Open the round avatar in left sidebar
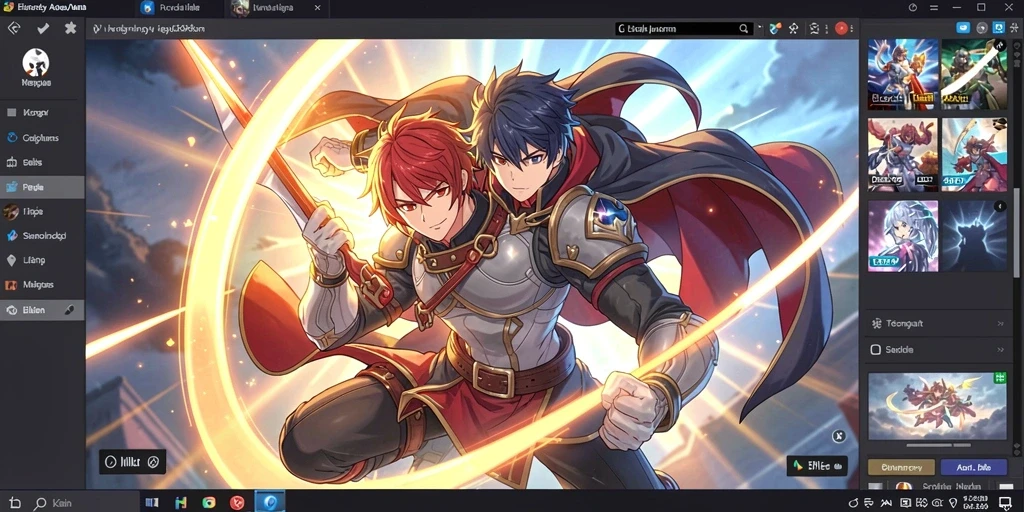 (x=36, y=62)
